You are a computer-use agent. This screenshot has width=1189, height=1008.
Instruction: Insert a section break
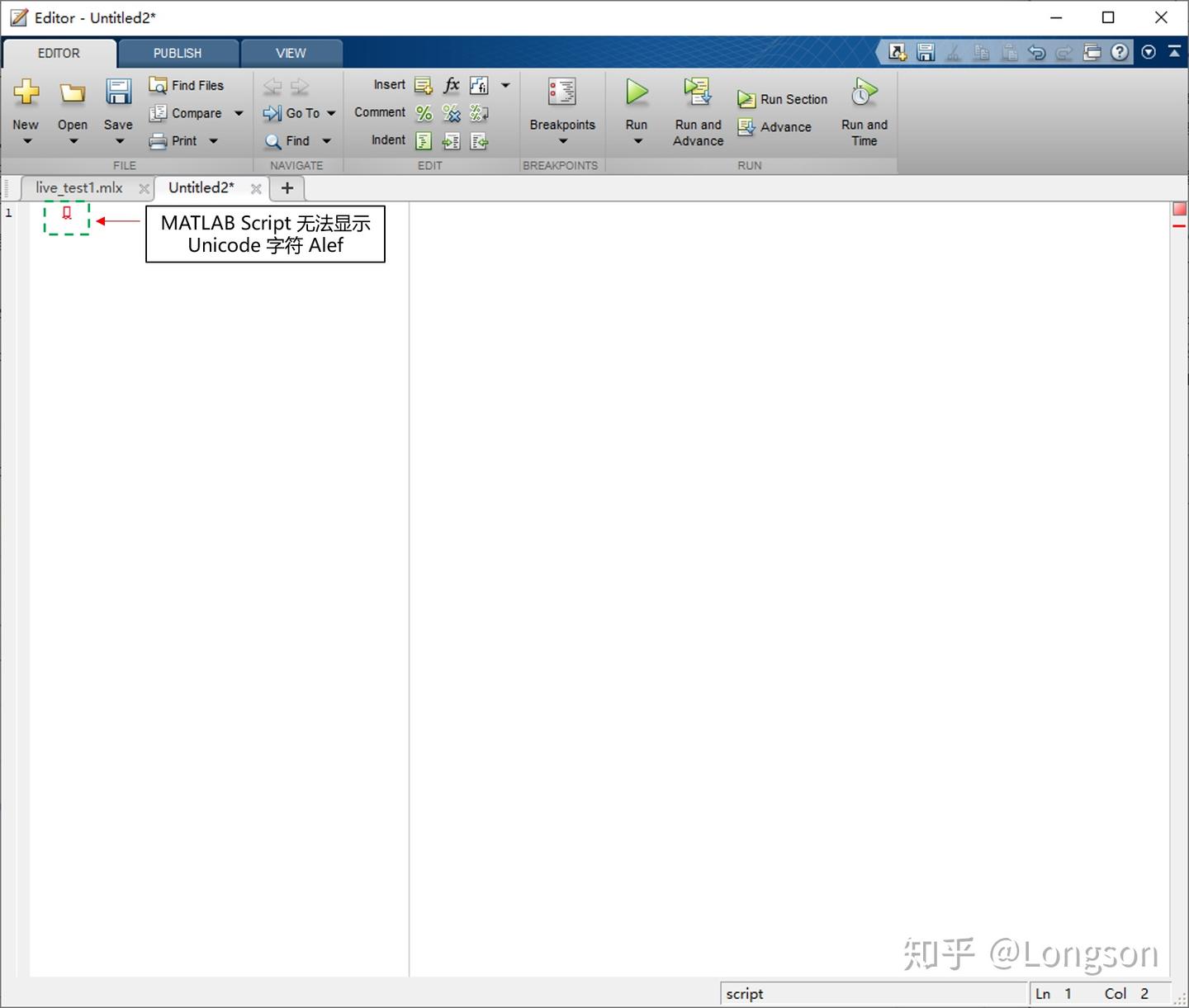[x=424, y=85]
